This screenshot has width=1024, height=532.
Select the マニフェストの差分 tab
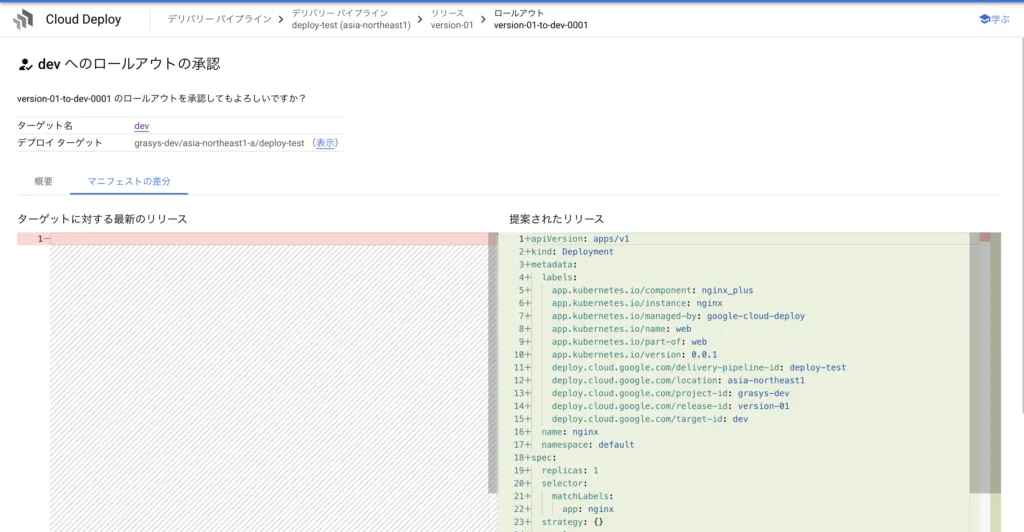pos(129,181)
